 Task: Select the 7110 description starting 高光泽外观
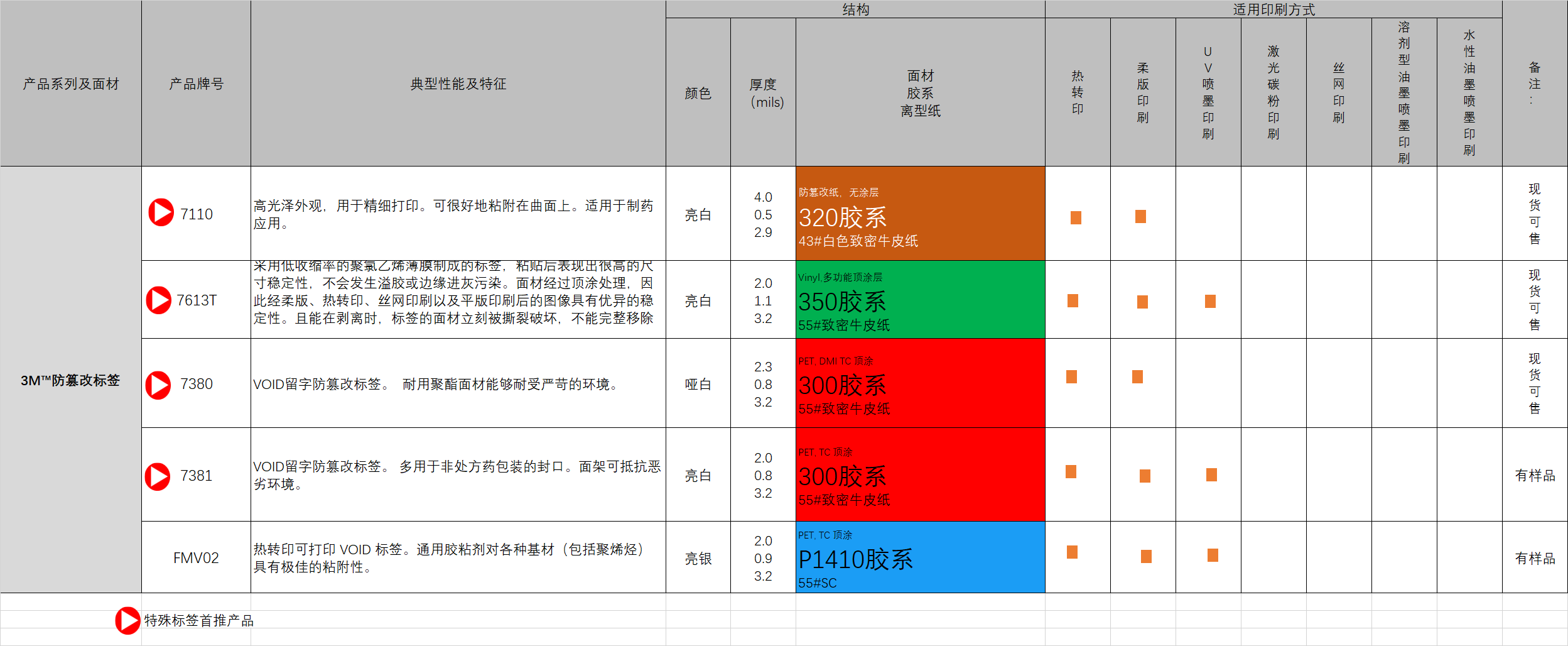coord(458,214)
